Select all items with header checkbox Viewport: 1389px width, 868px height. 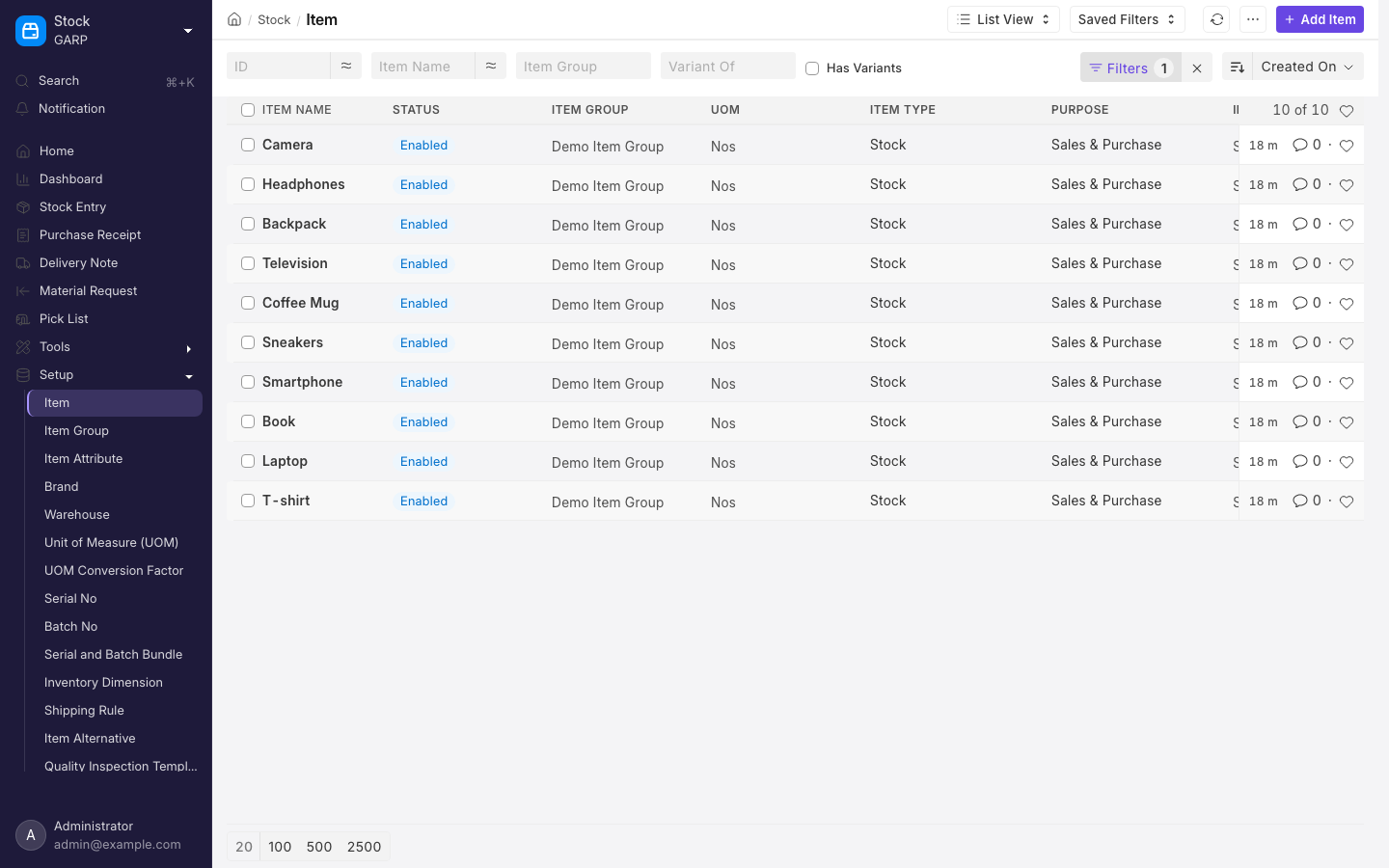click(x=248, y=110)
